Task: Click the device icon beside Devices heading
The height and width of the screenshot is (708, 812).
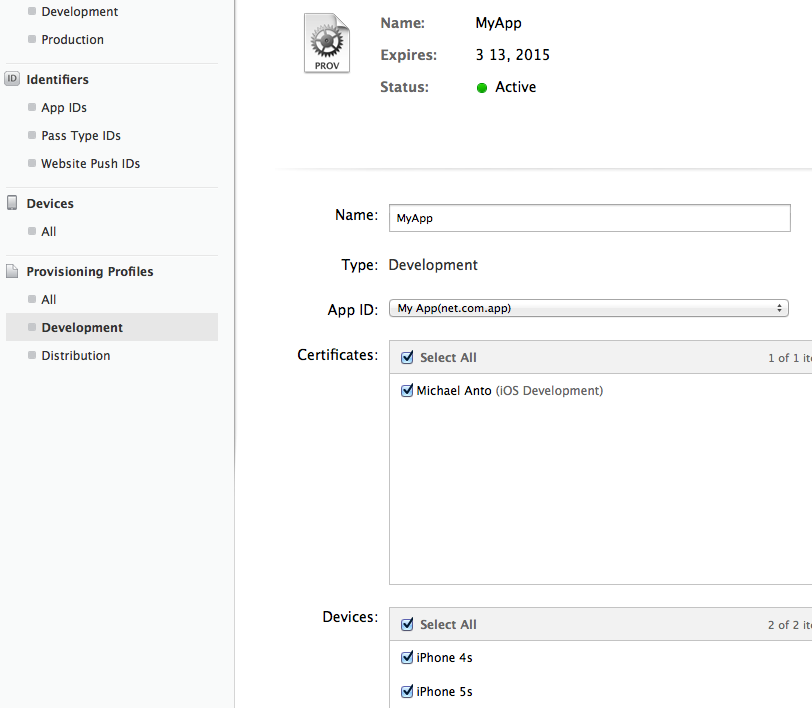Action: [12, 203]
